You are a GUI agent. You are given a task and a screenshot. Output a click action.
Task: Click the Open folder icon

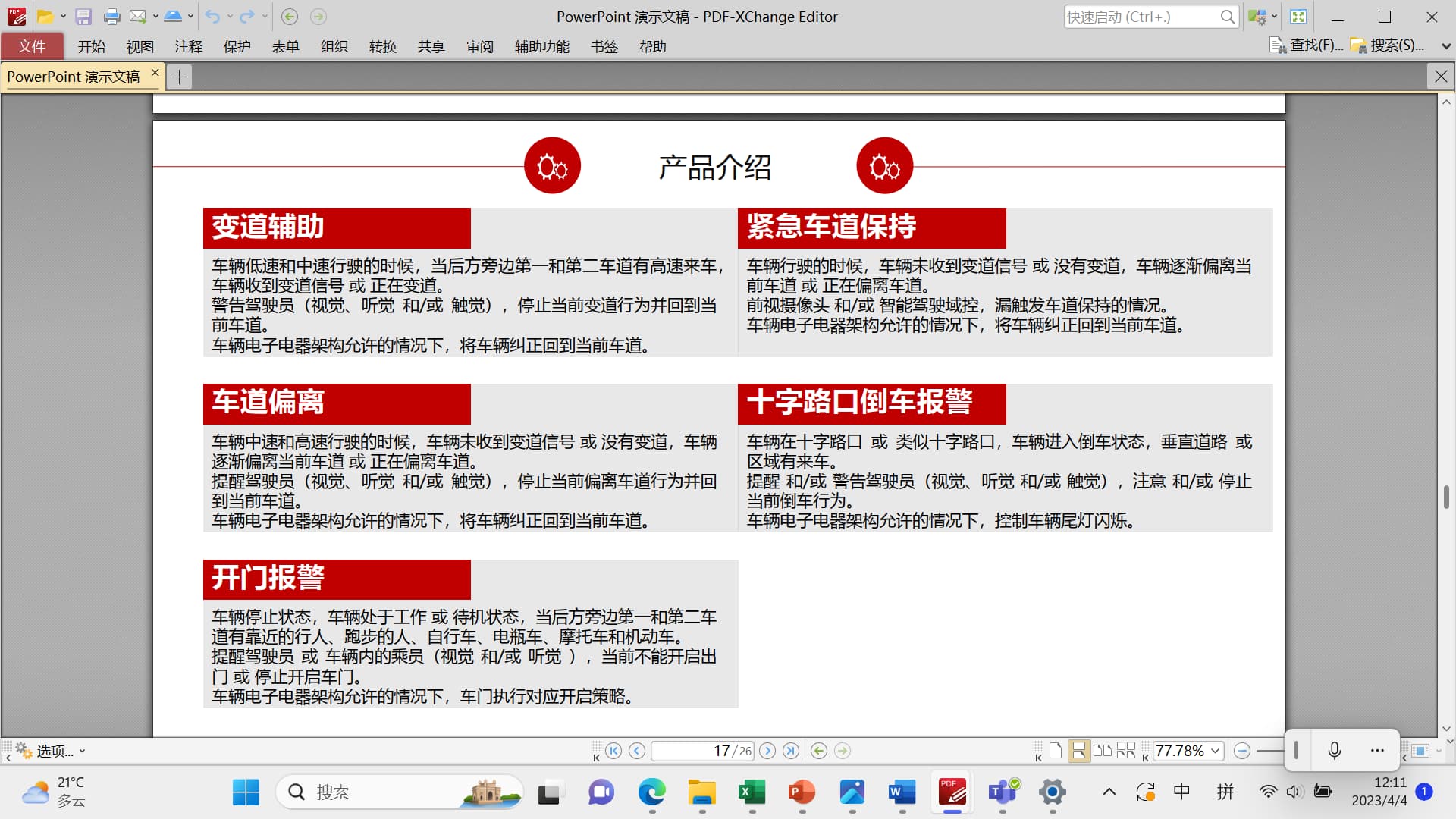tap(45, 17)
